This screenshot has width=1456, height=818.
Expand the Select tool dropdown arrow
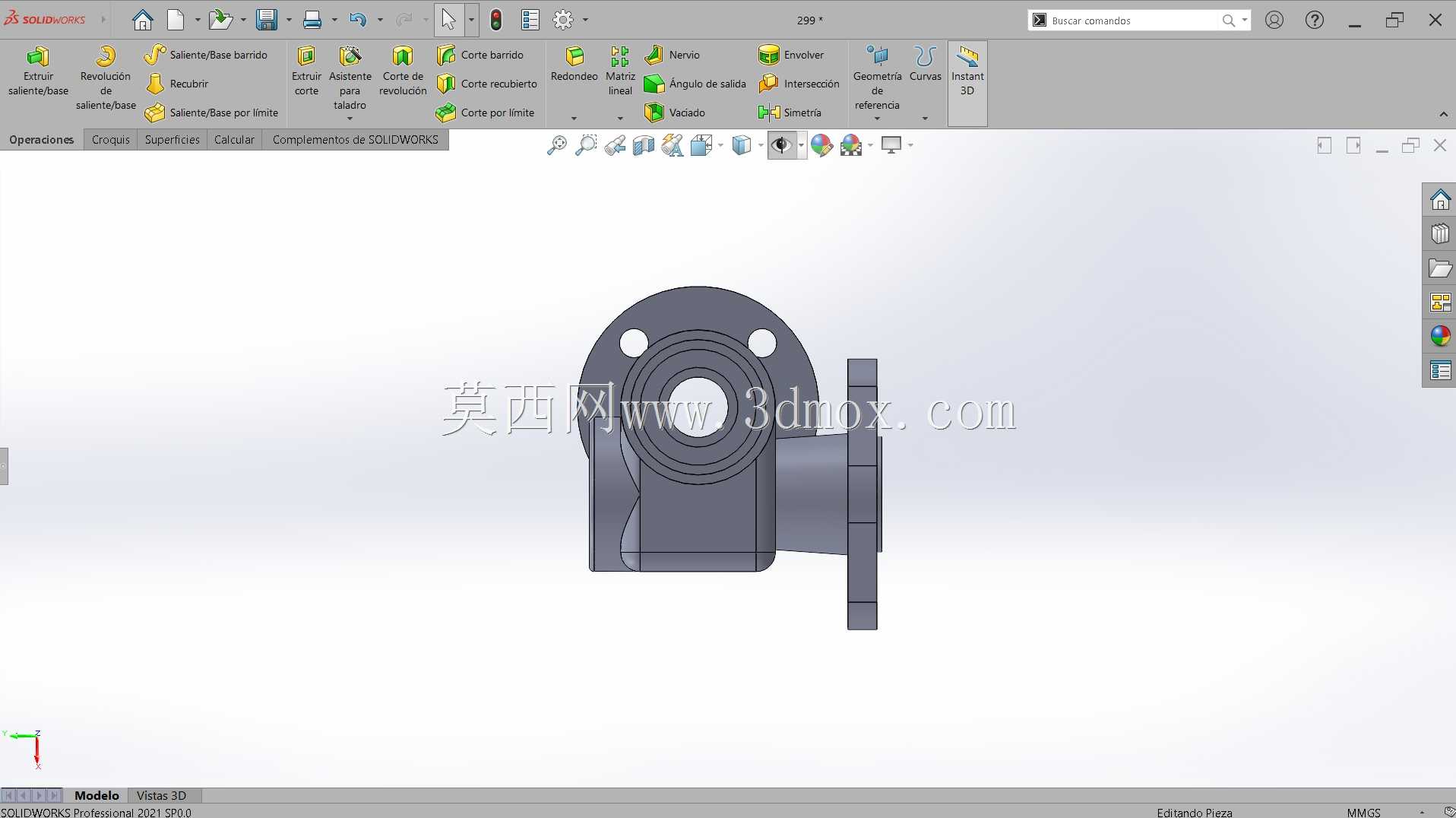(x=472, y=21)
